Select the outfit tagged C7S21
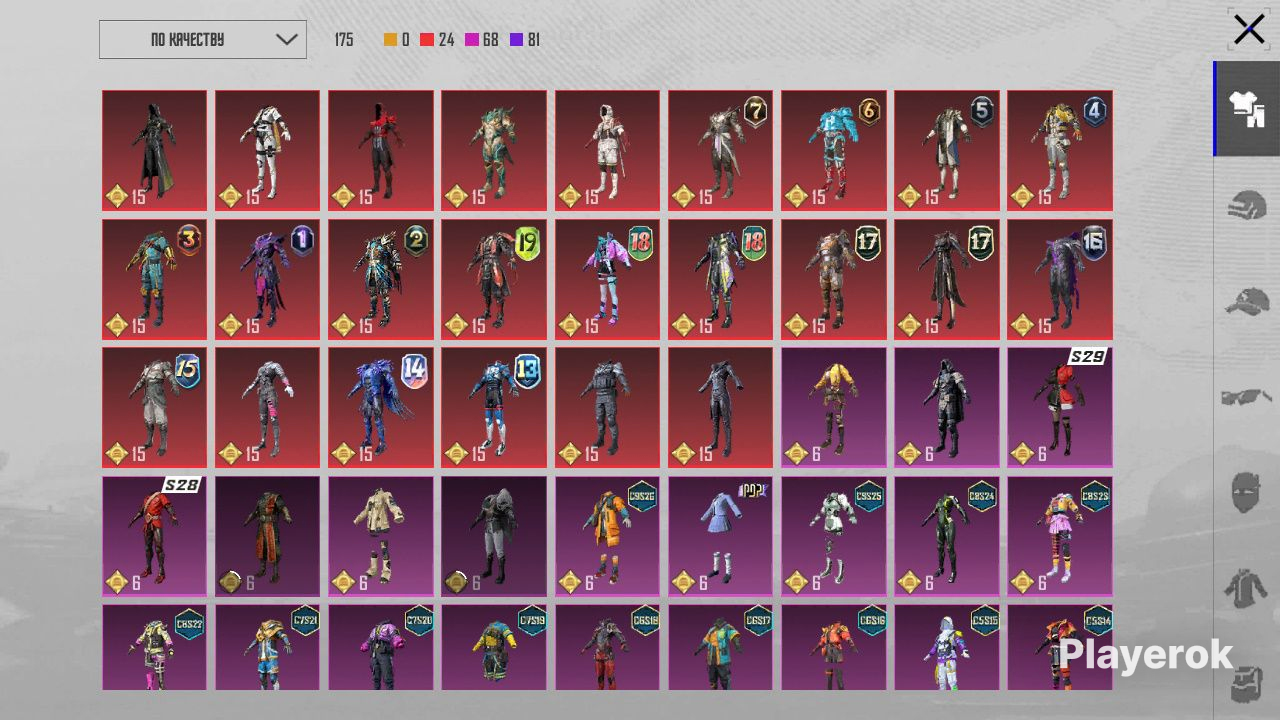Image resolution: width=1280 pixels, height=720 pixels. [x=267, y=647]
